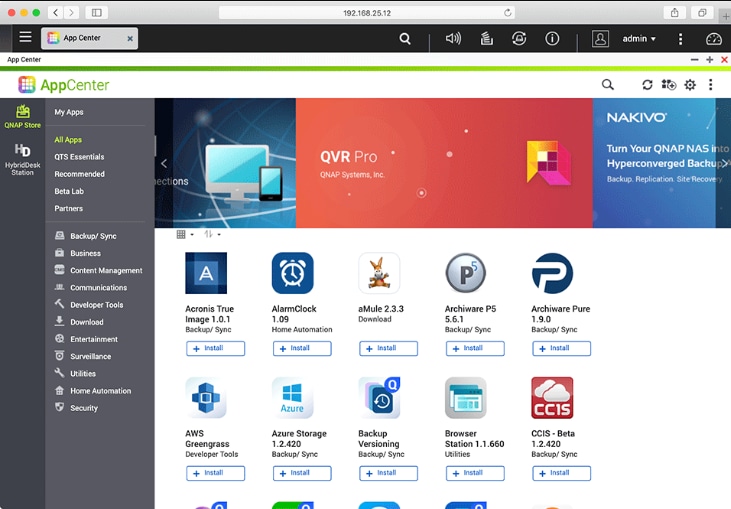Filter by Surveillance category
This screenshot has width=731, height=509.
tap(83, 356)
